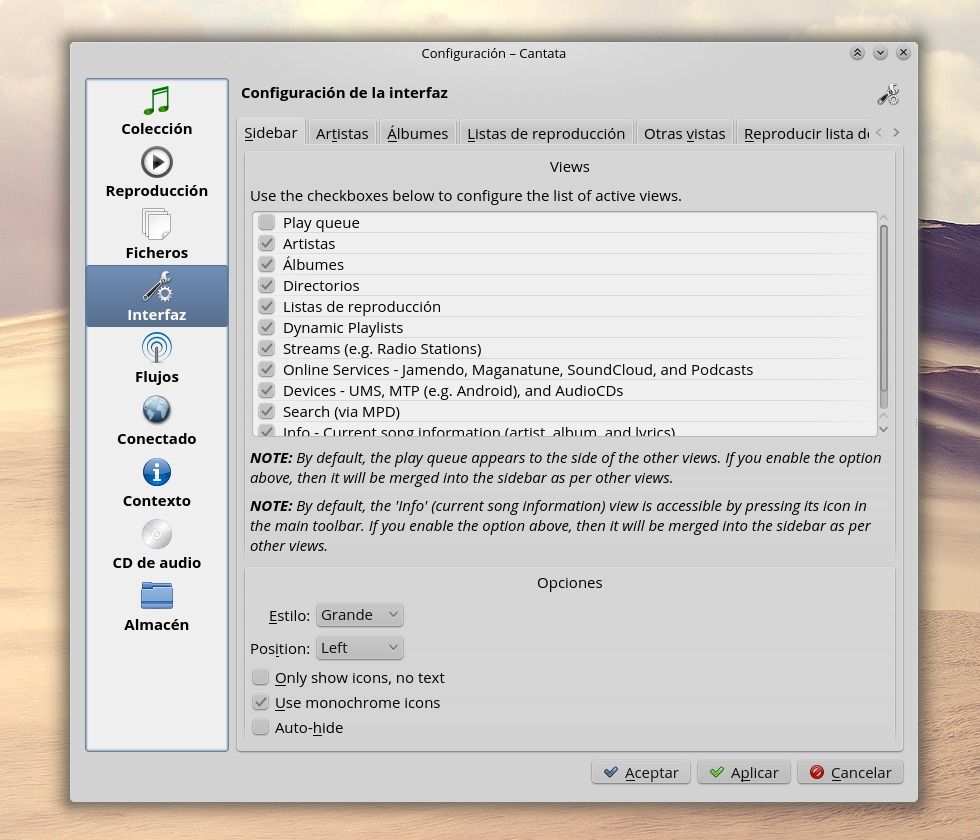This screenshot has height=840, width=980.
Task: Click the Cancelar button
Action: (850, 772)
